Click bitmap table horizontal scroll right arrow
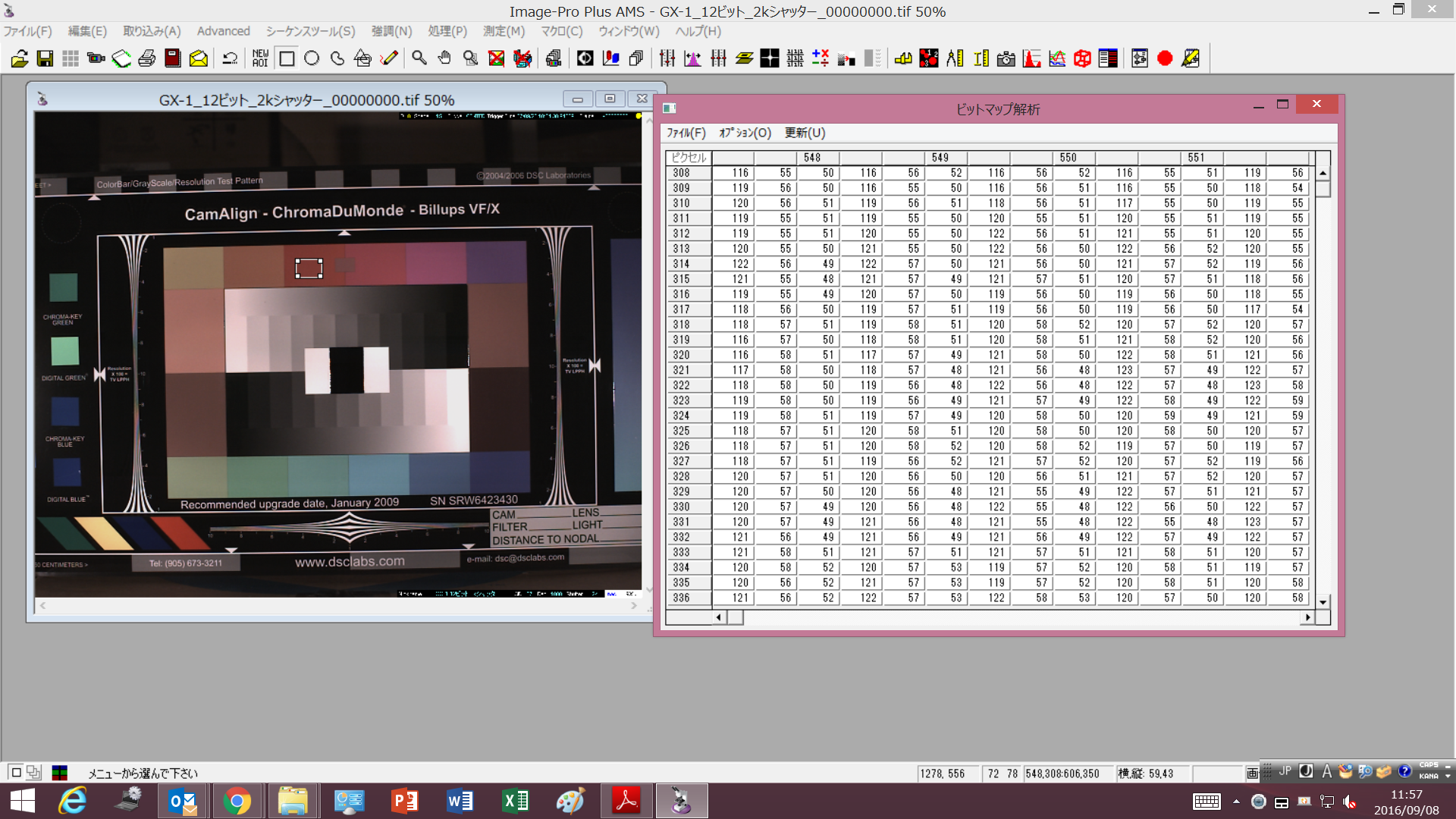Viewport: 1456px width, 819px height. [1307, 617]
